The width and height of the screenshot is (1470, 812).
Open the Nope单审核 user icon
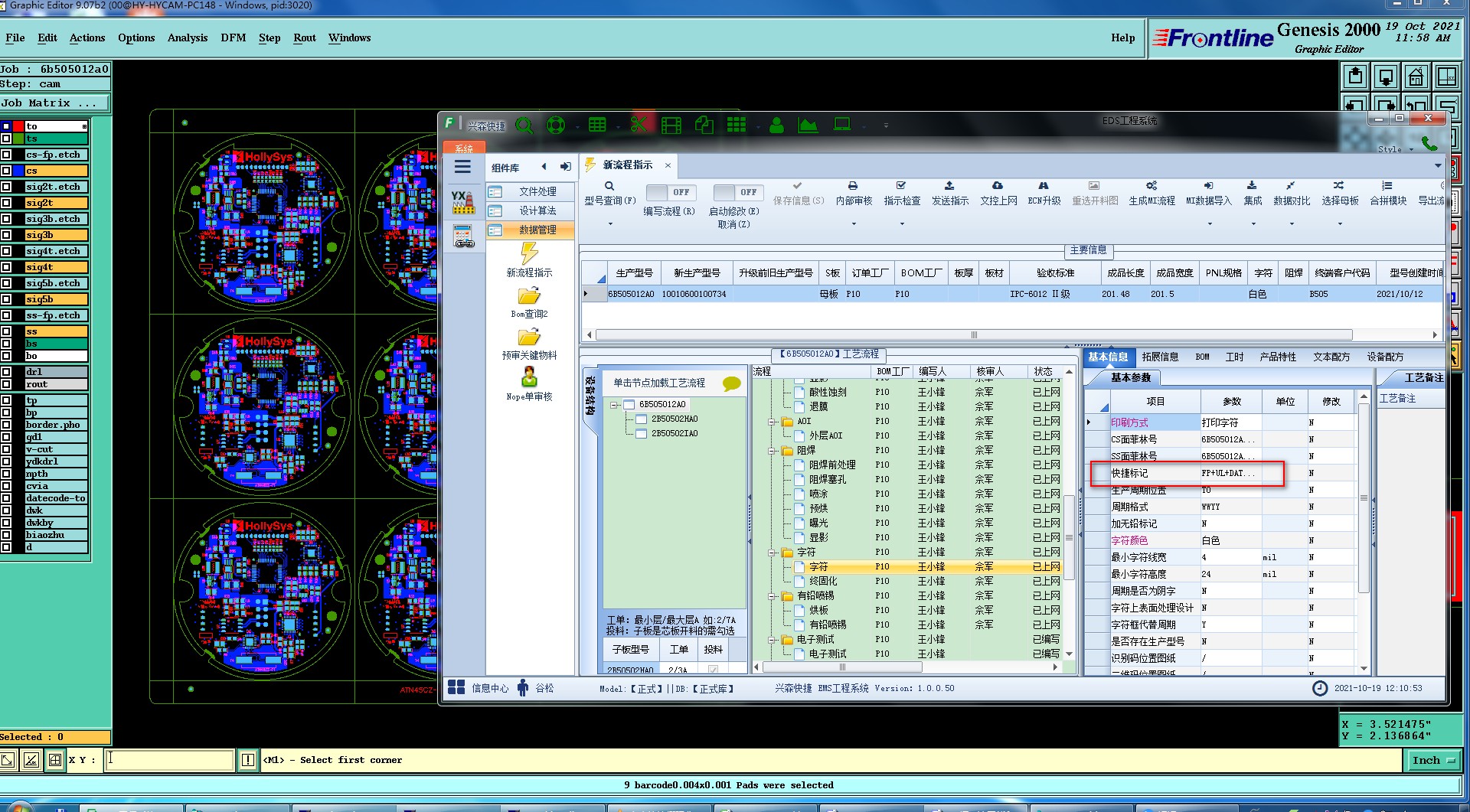tap(529, 377)
